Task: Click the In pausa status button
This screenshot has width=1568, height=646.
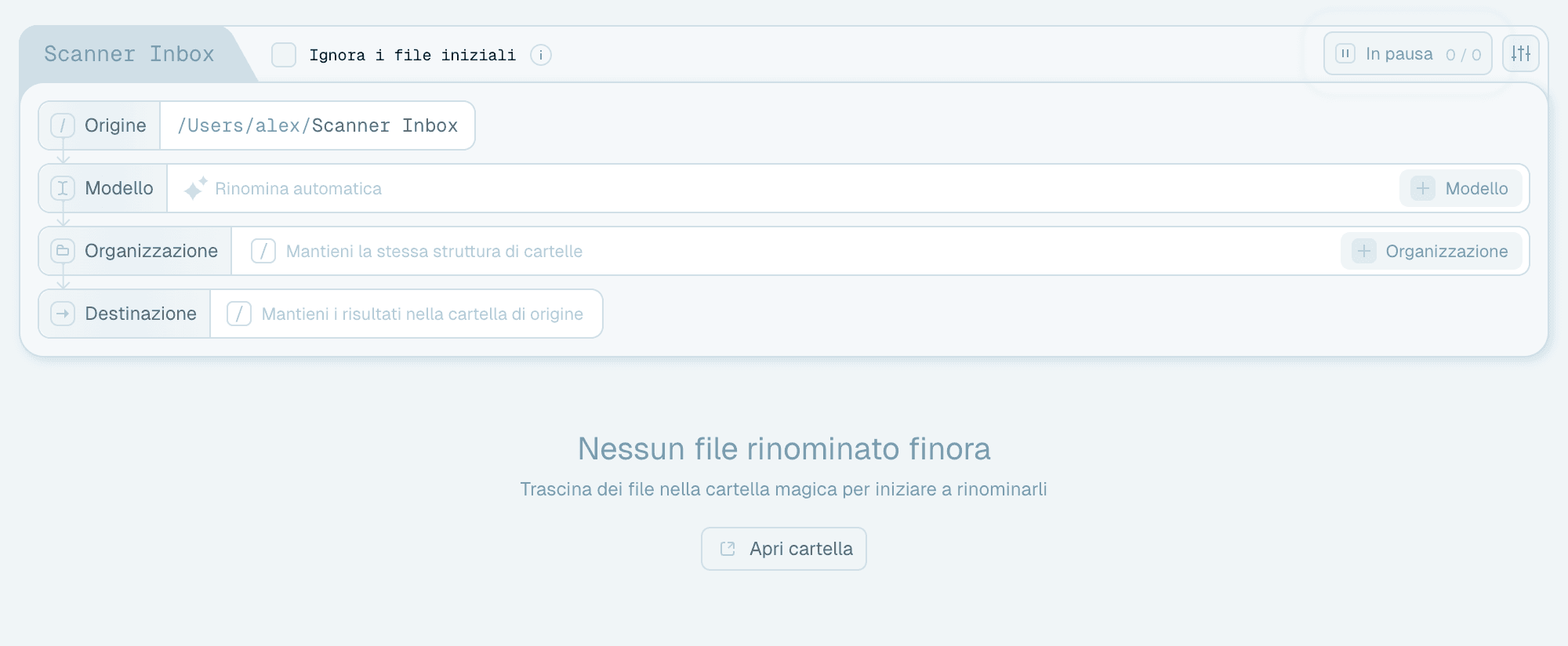Action: pos(1408,54)
